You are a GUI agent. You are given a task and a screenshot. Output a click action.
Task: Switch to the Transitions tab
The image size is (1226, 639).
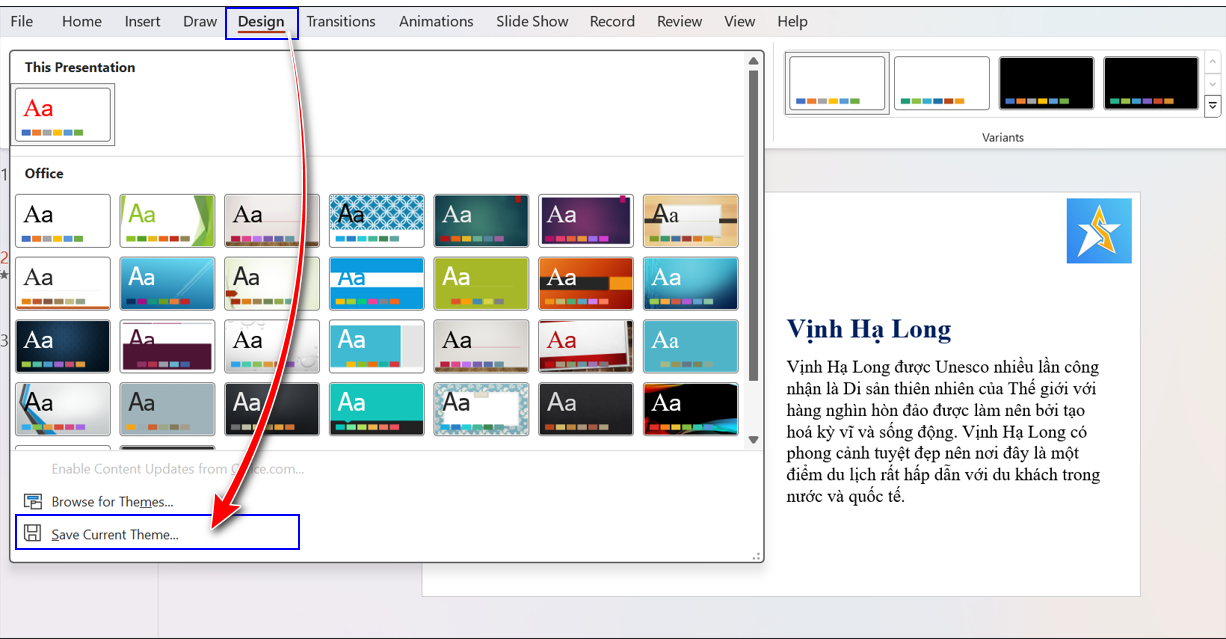tap(341, 21)
